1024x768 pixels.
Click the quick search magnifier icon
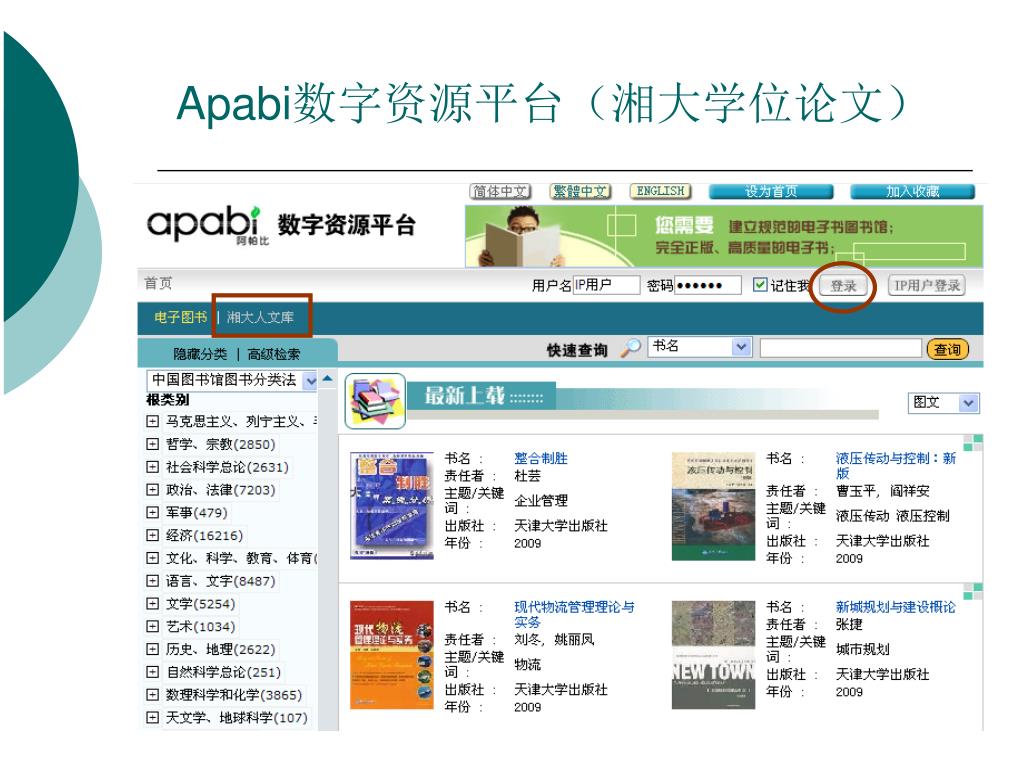click(x=630, y=347)
